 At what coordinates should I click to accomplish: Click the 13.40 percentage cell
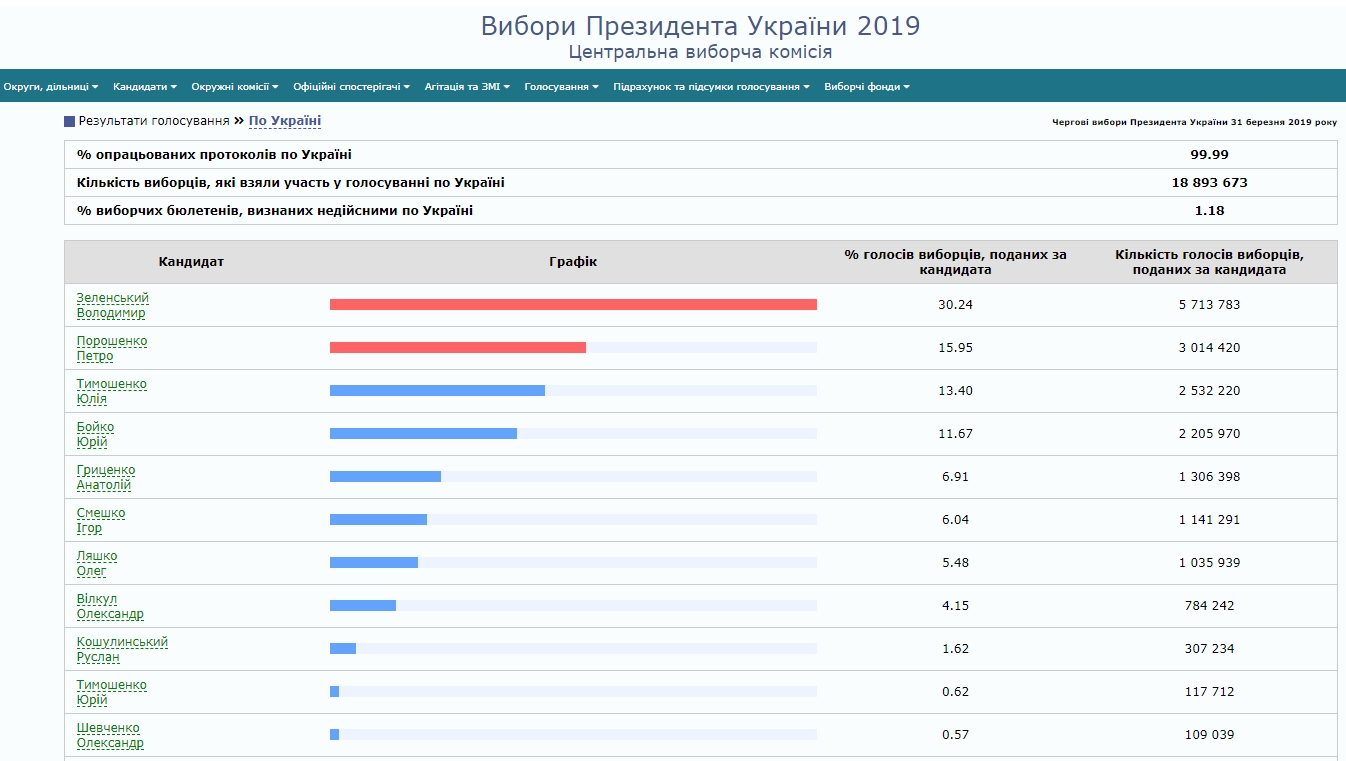point(955,391)
